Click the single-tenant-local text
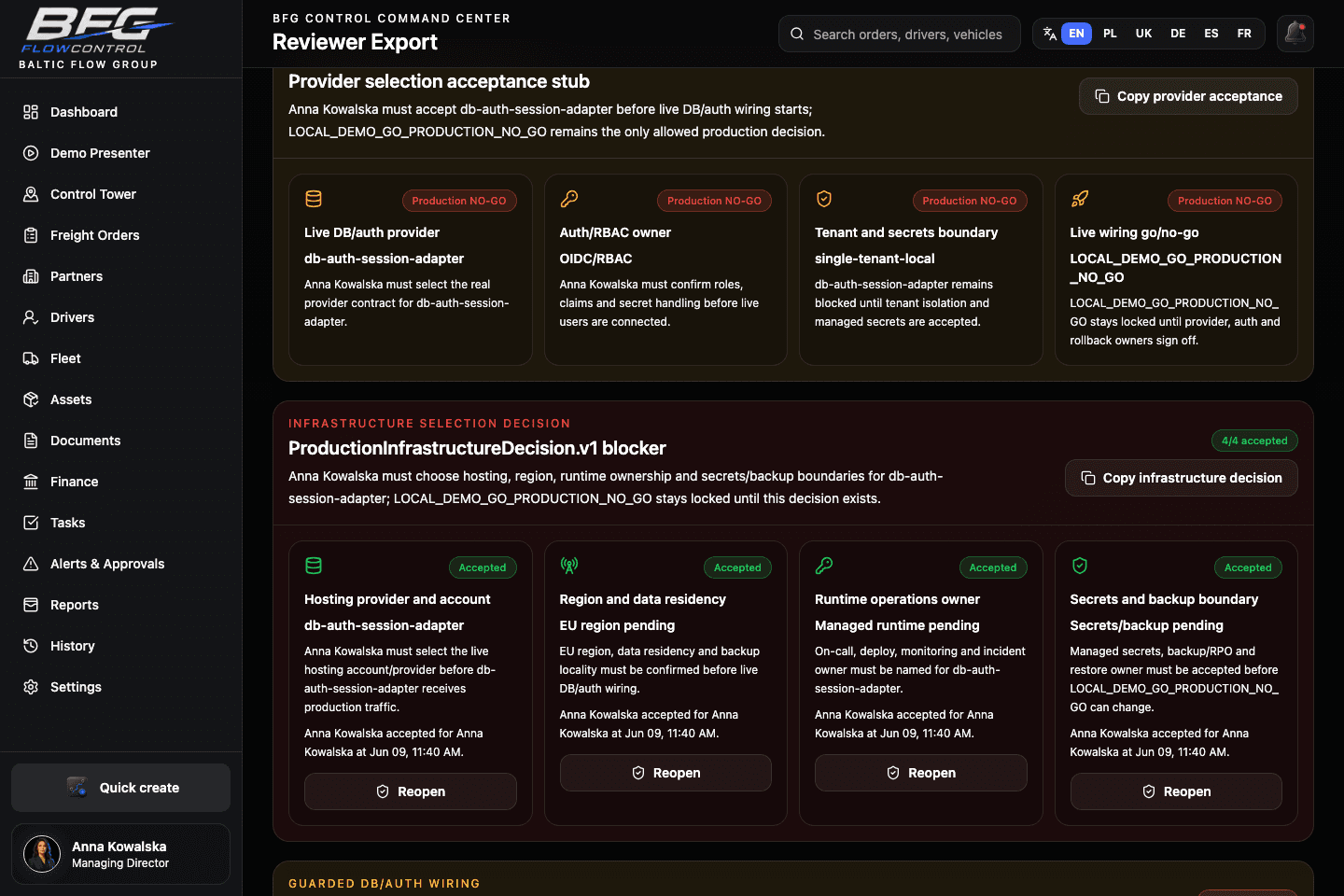 (875, 259)
